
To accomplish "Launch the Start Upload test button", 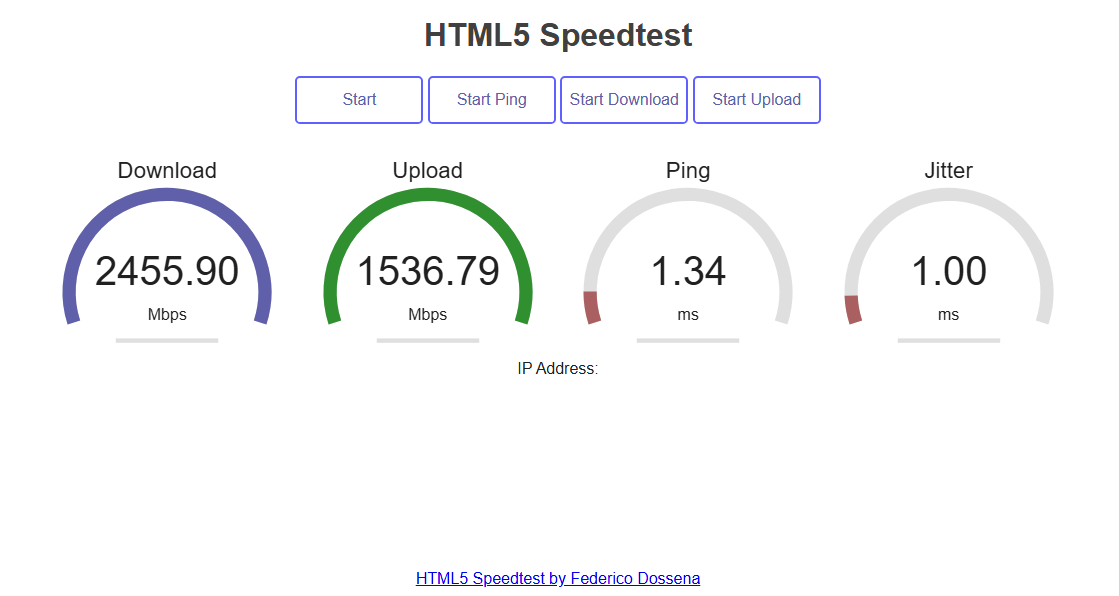I will 756,100.
